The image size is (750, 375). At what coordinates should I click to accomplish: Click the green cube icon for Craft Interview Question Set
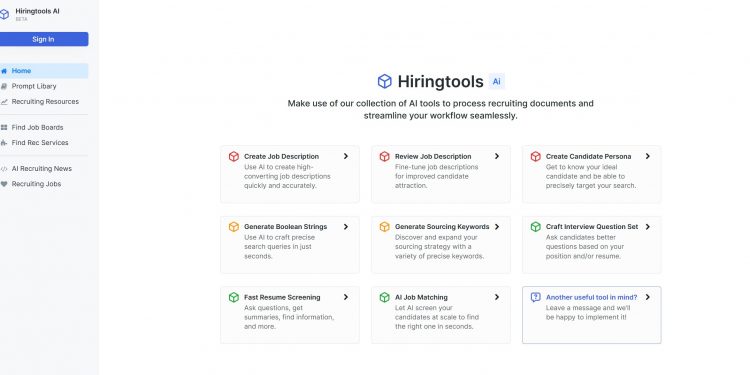536,227
